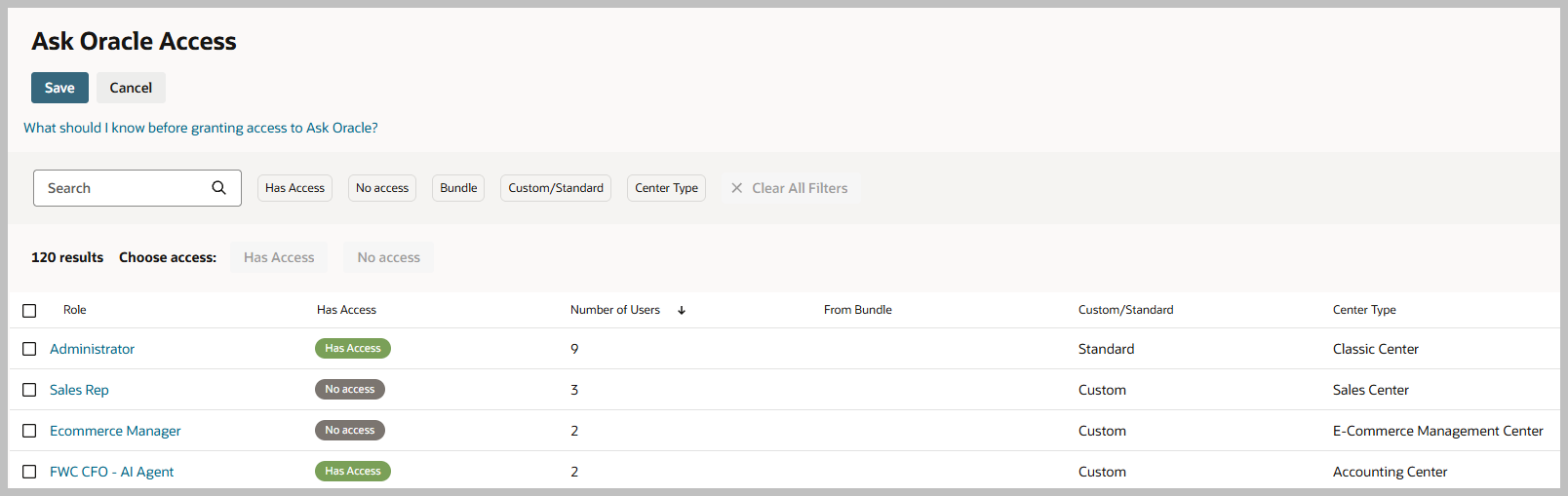Open the Has Access filter chip
Image resolution: width=1568 pixels, height=496 pixels.
[x=294, y=188]
